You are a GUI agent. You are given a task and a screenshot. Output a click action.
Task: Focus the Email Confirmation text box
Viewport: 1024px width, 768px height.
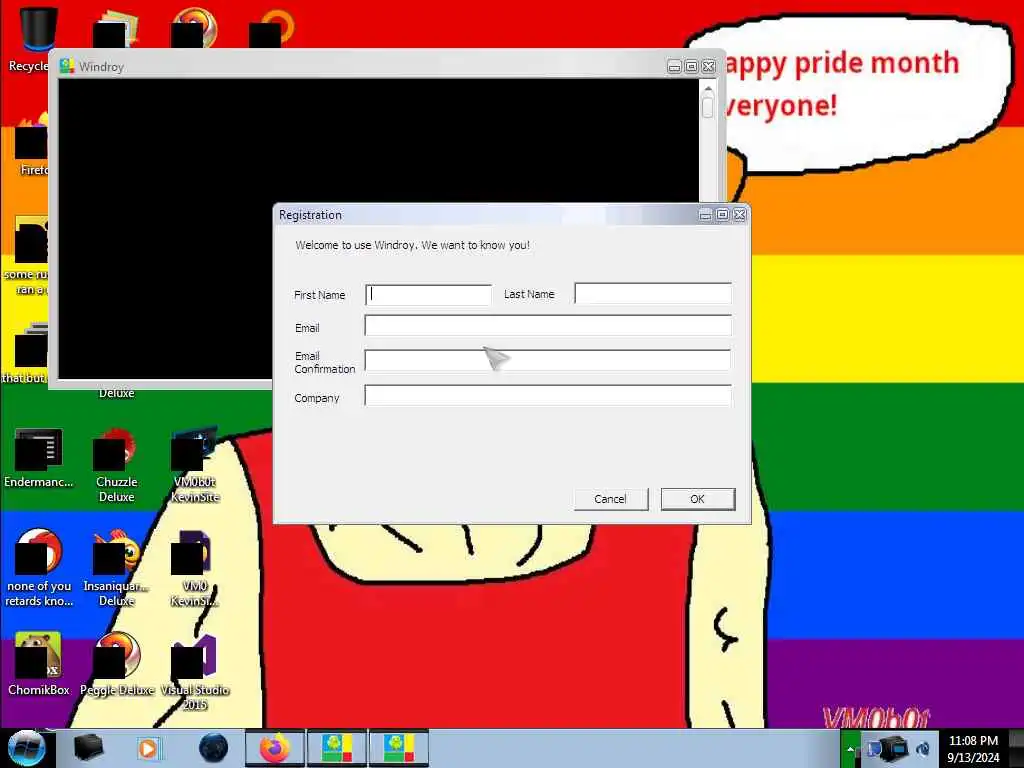coord(548,360)
